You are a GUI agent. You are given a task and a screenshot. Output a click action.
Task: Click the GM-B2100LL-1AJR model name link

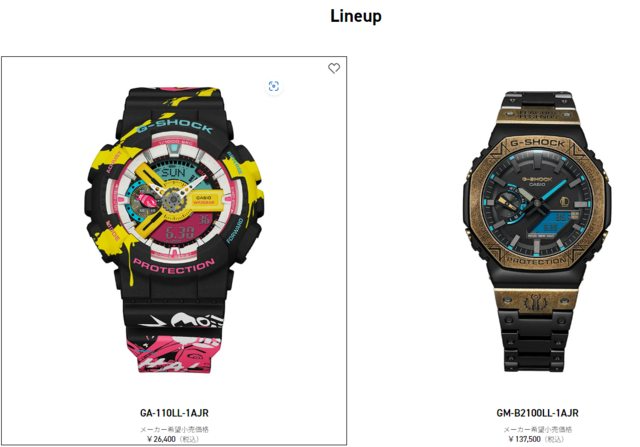pyautogui.click(x=537, y=413)
